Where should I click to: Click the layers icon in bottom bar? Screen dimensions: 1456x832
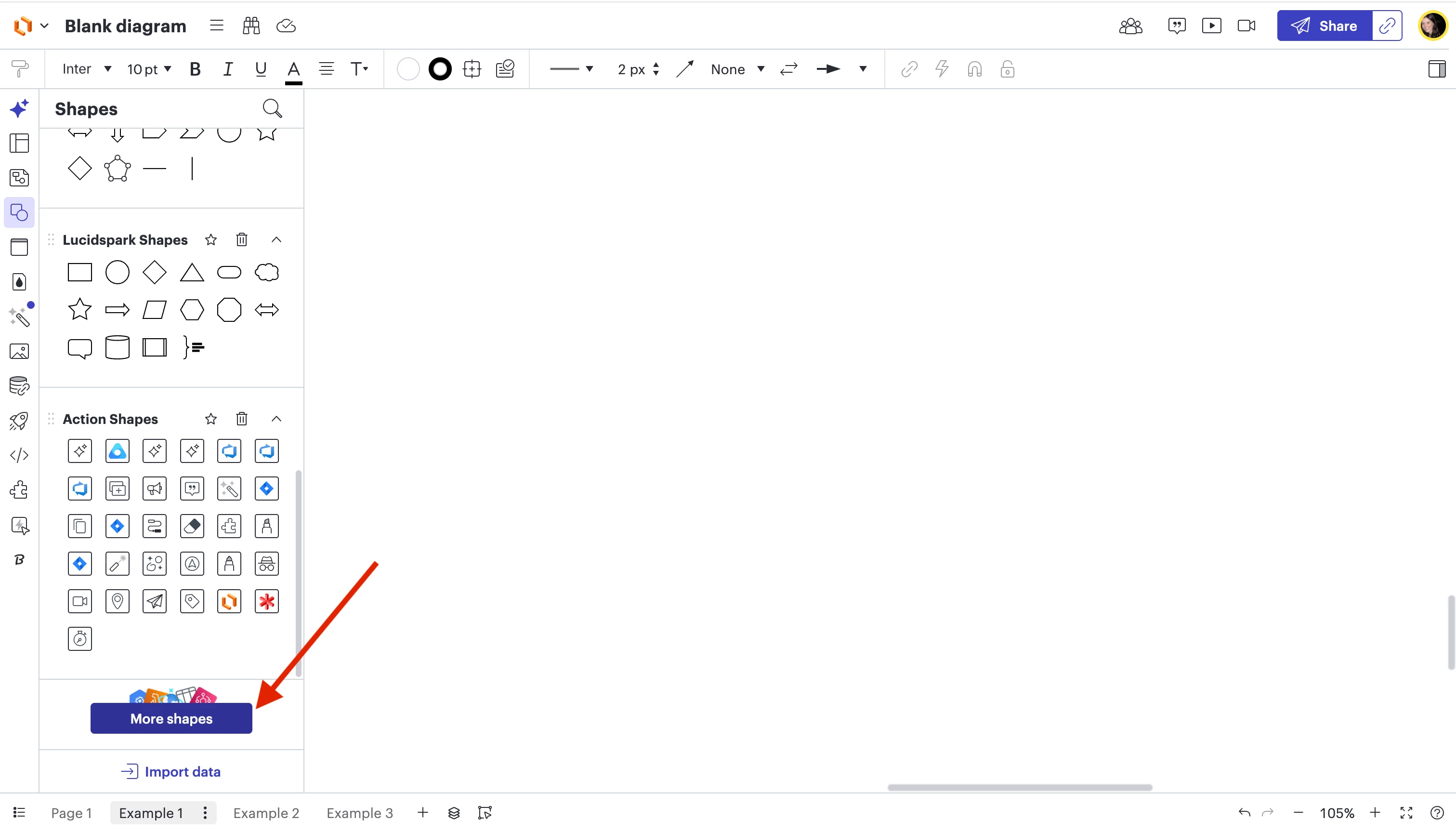click(454, 813)
